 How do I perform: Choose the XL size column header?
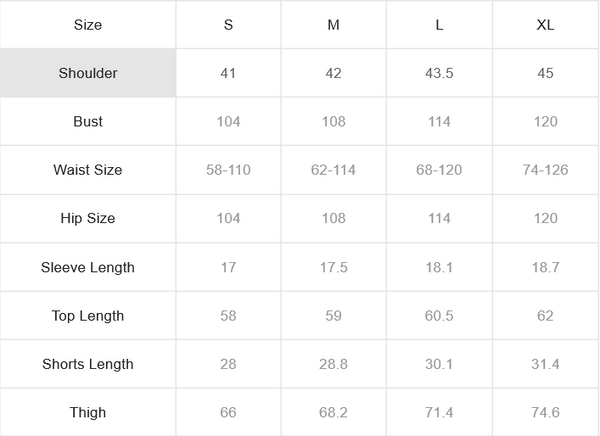point(545,25)
